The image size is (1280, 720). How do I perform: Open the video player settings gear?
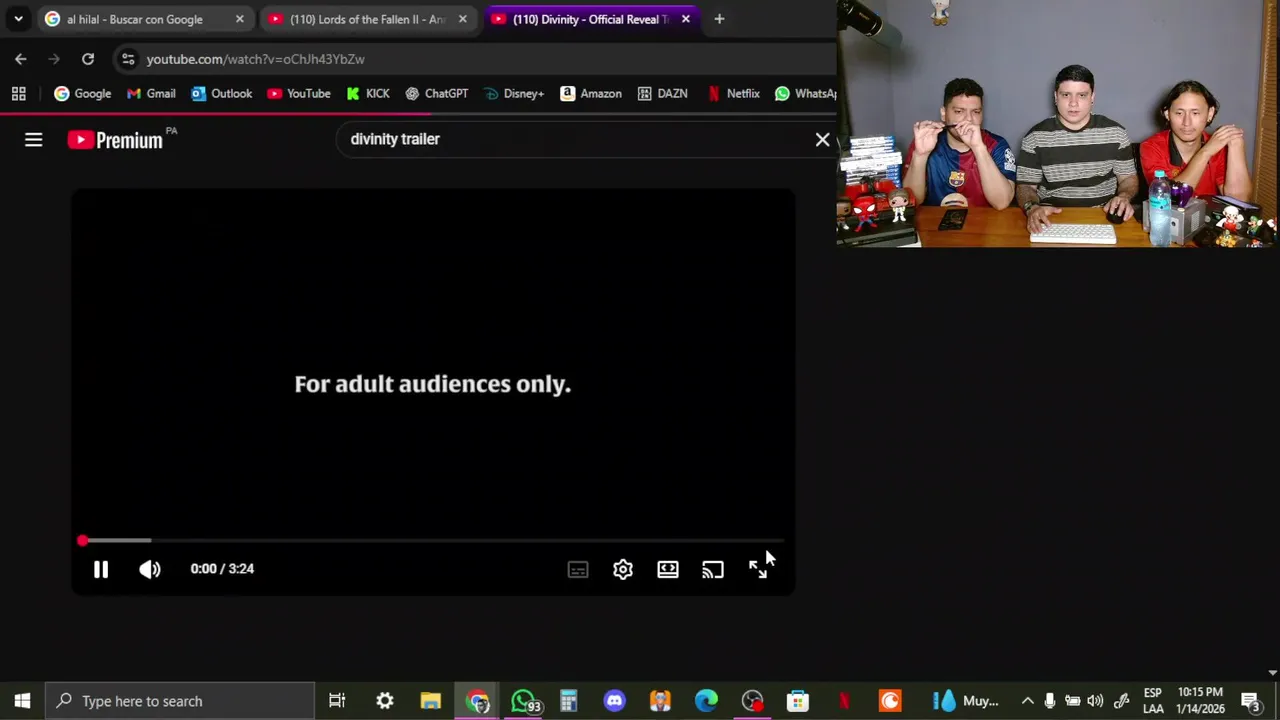623,569
